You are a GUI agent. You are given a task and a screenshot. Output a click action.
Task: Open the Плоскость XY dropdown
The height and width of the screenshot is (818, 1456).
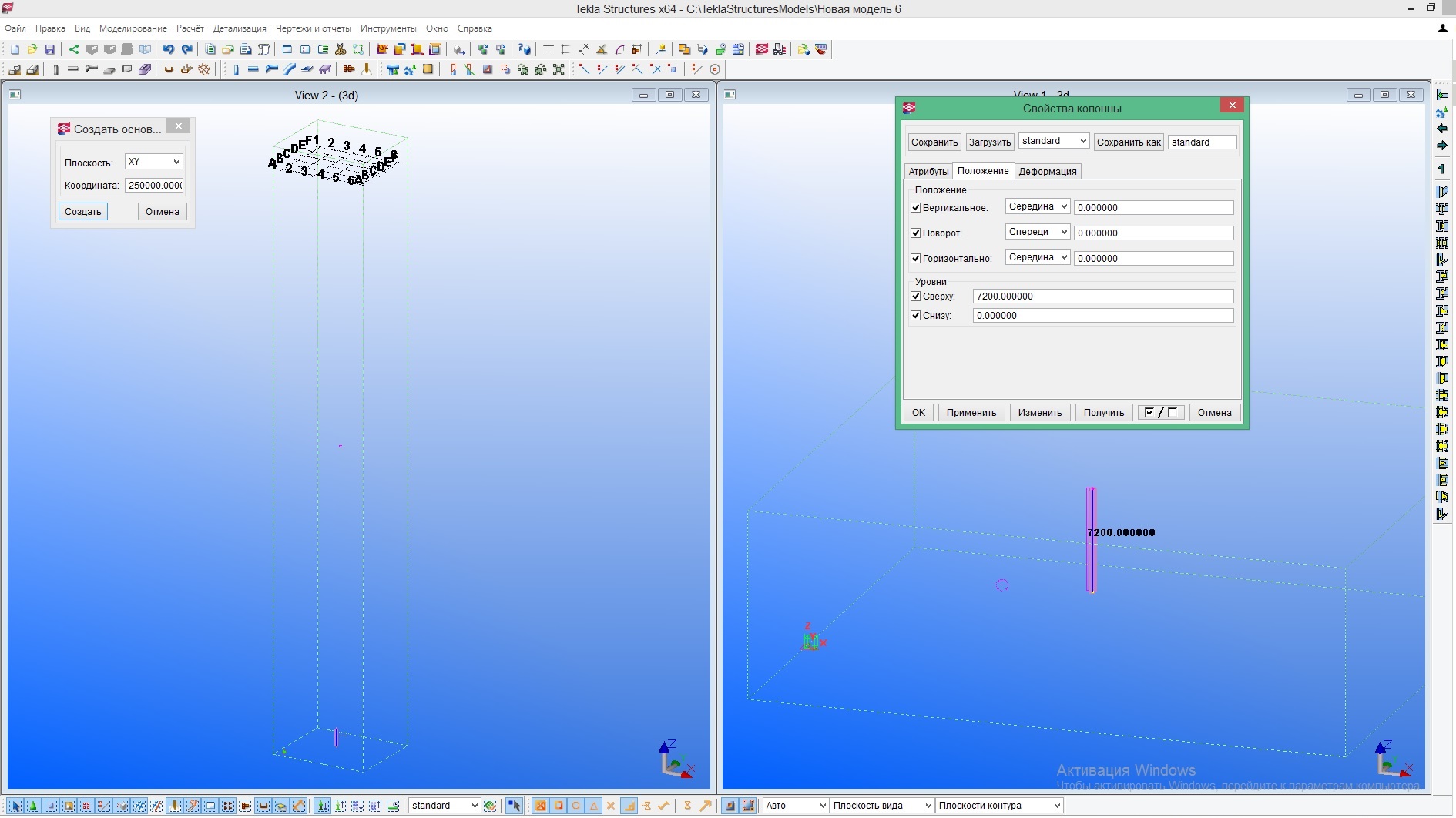pyautogui.click(x=153, y=162)
